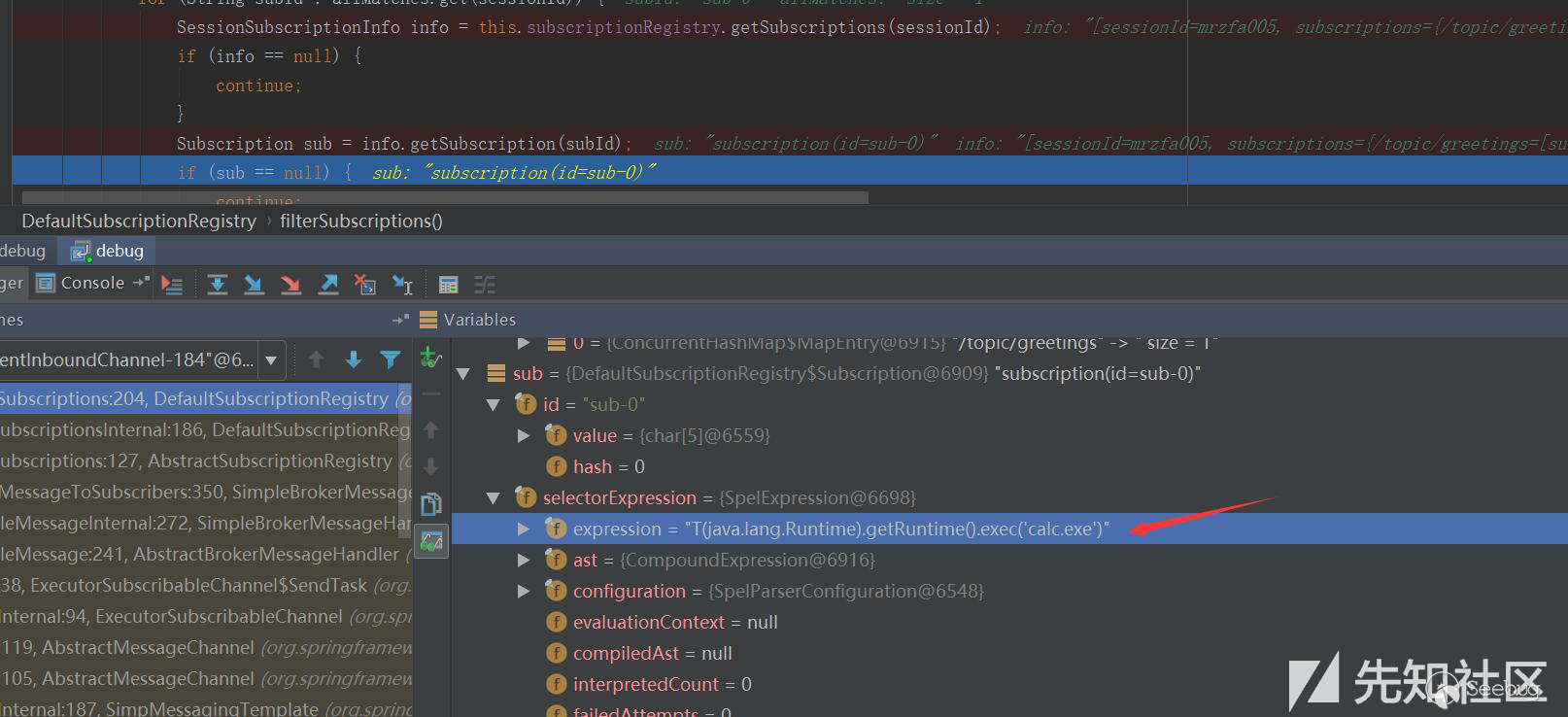The image size is (1568, 717).
Task: Toggle show watches in variables view
Action: tap(431, 541)
